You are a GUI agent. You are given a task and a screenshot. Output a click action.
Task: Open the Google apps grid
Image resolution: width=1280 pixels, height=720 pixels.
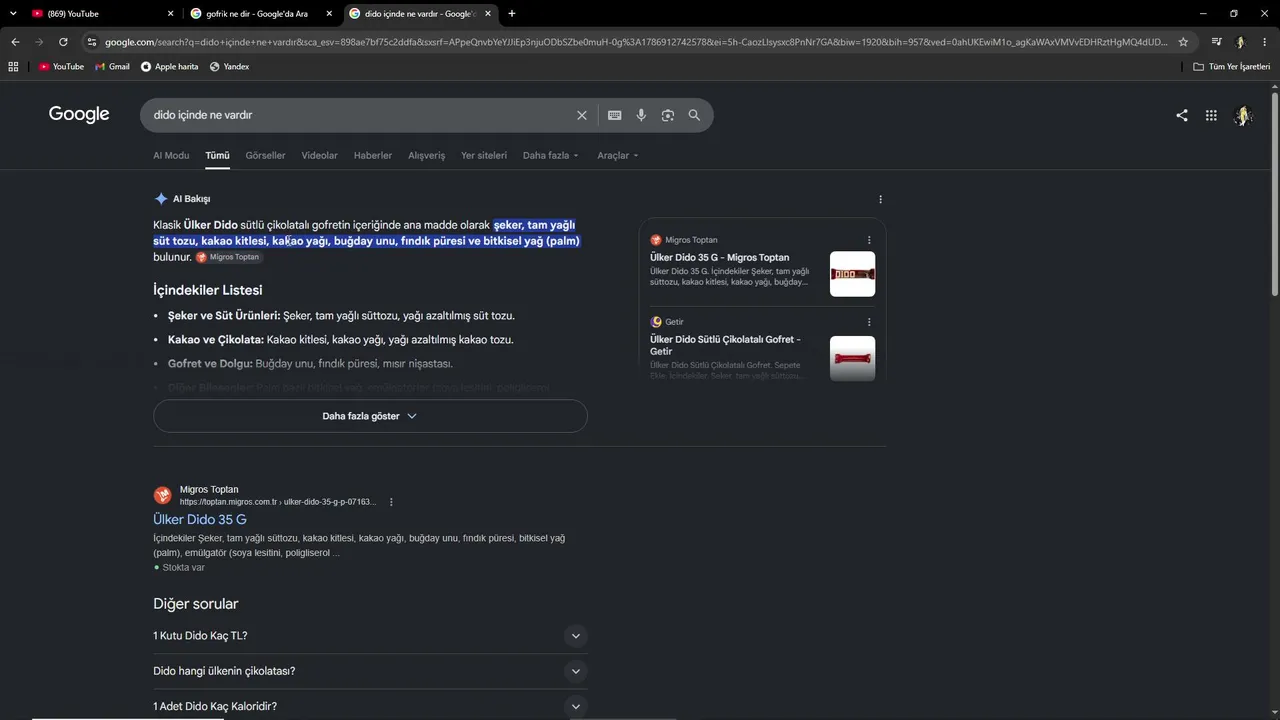(x=1211, y=115)
